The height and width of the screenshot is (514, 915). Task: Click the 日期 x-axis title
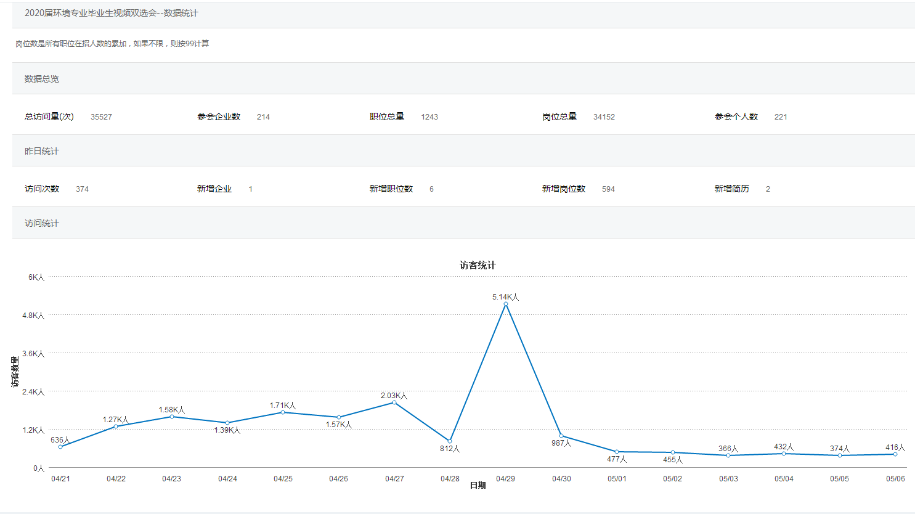[x=478, y=485]
